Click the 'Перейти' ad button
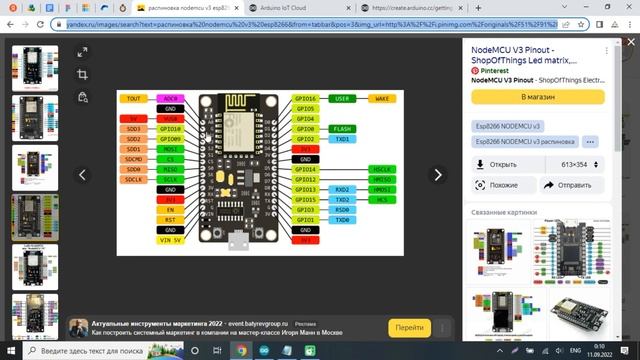640x360 pixels. (x=409, y=328)
